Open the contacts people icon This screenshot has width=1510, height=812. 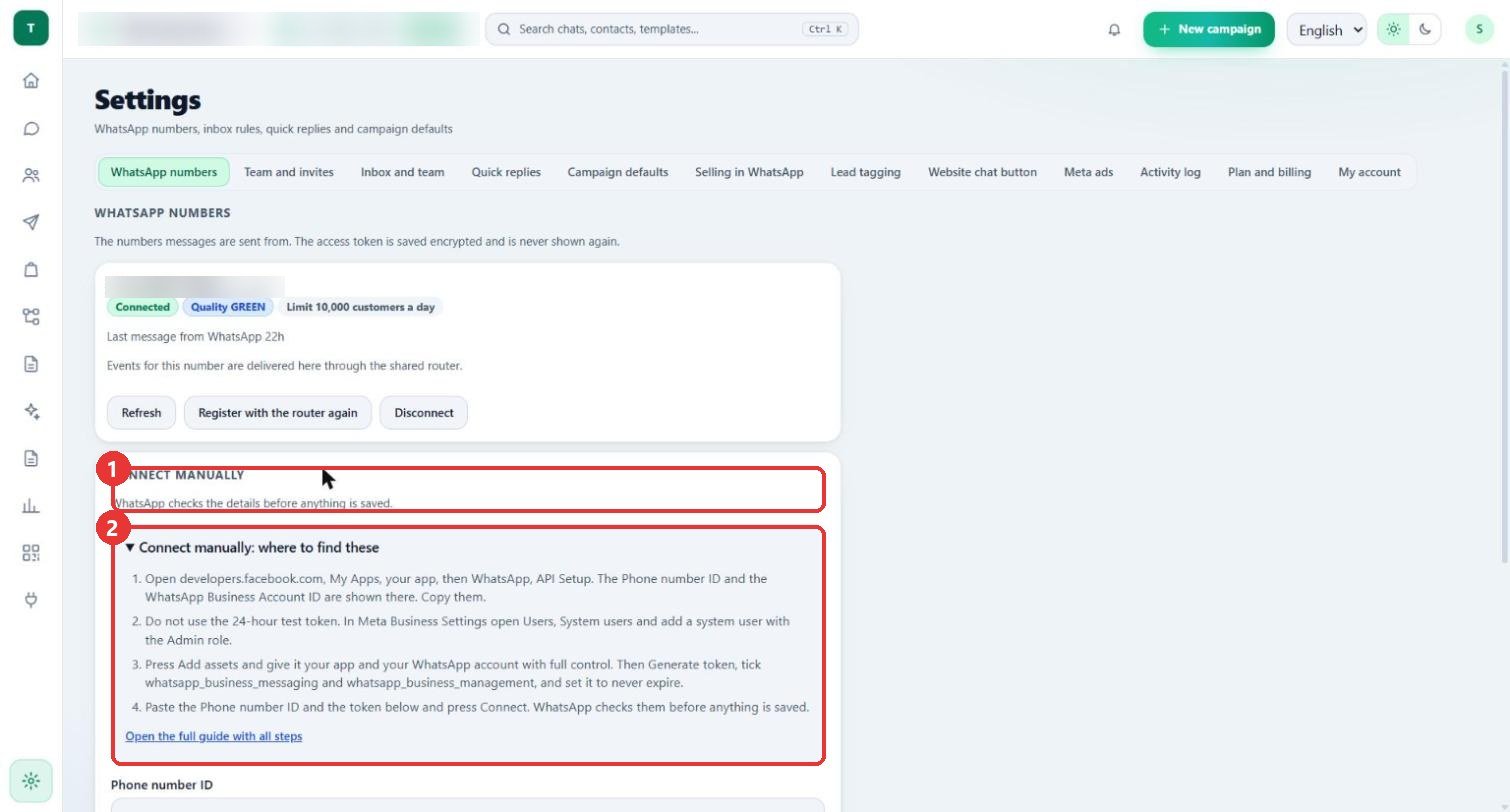coord(31,175)
